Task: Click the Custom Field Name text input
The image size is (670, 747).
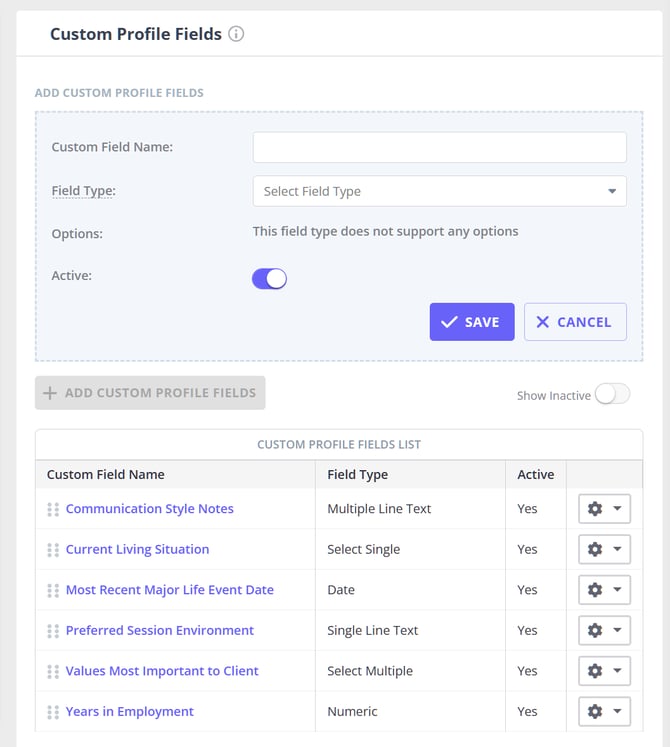Action: click(x=439, y=147)
